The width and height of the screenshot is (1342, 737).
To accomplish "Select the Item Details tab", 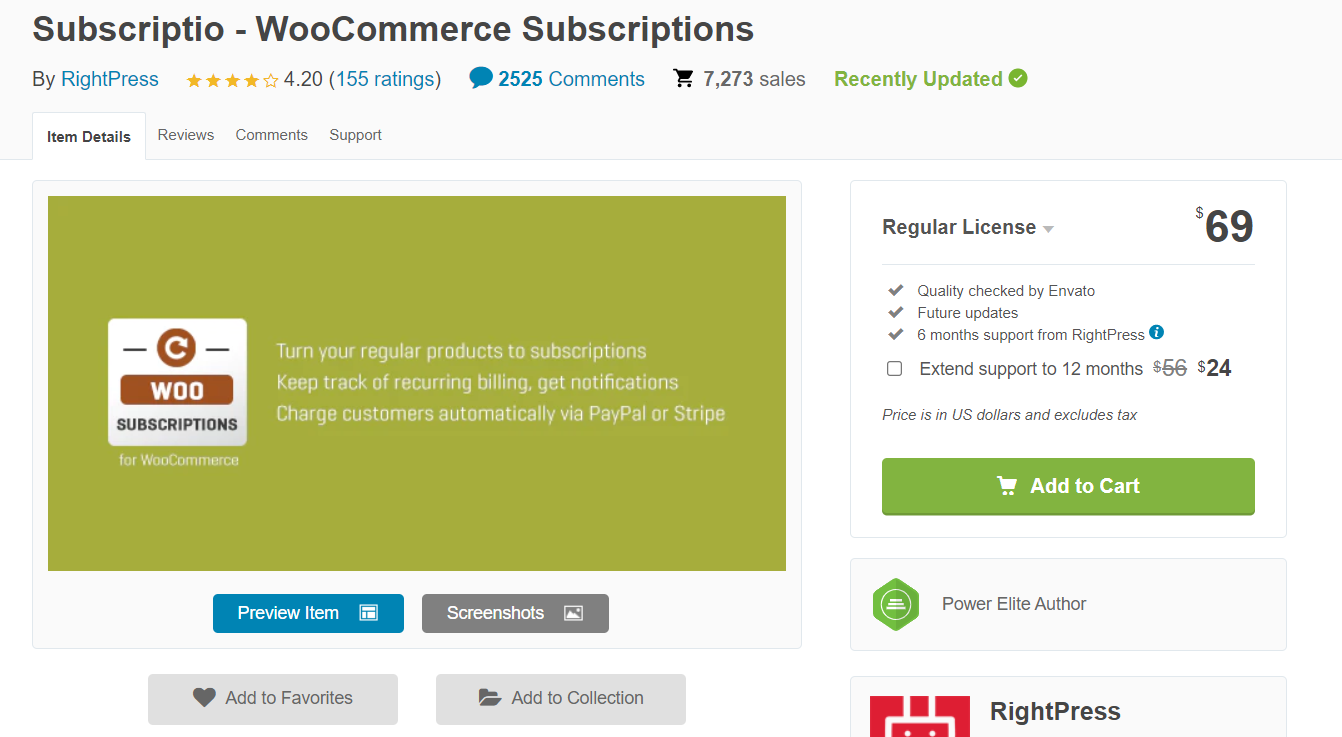I will (x=89, y=136).
